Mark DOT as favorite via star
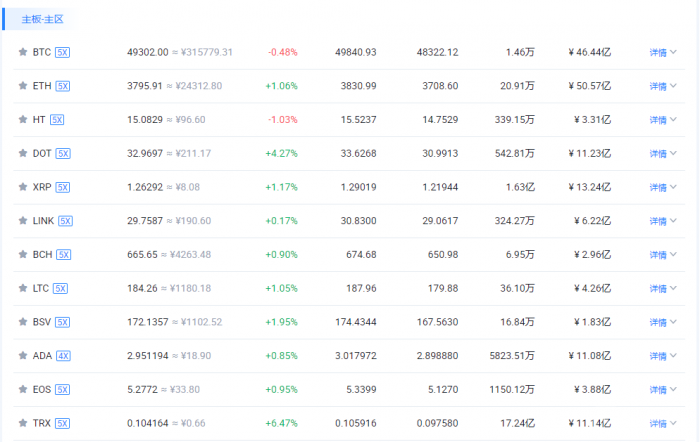Image resolution: width=700 pixels, height=442 pixels. 23,153
